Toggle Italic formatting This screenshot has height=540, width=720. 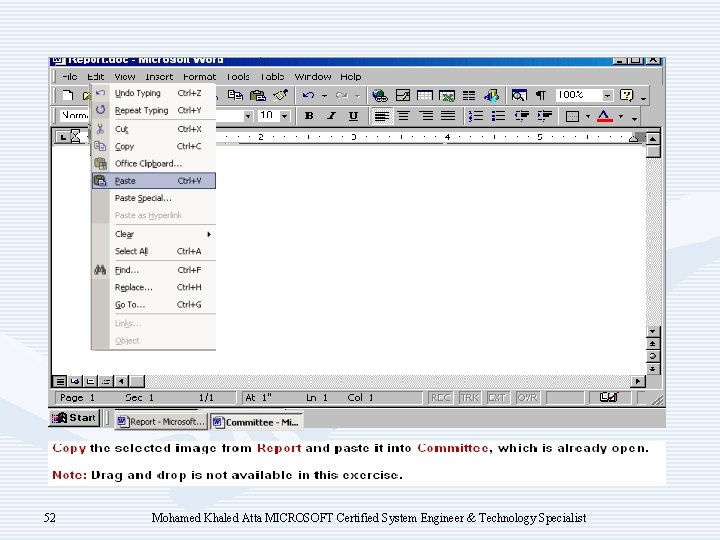click(332, 116)
